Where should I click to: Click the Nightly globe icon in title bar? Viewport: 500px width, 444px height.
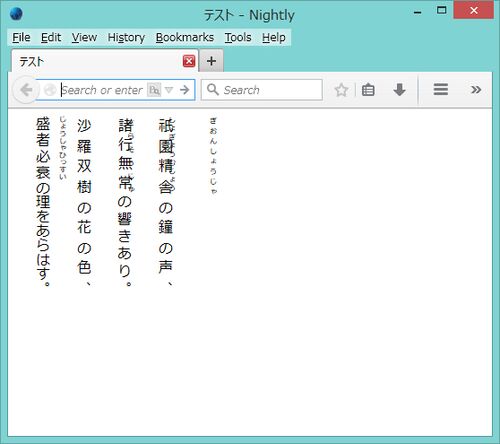click(16, 14)
